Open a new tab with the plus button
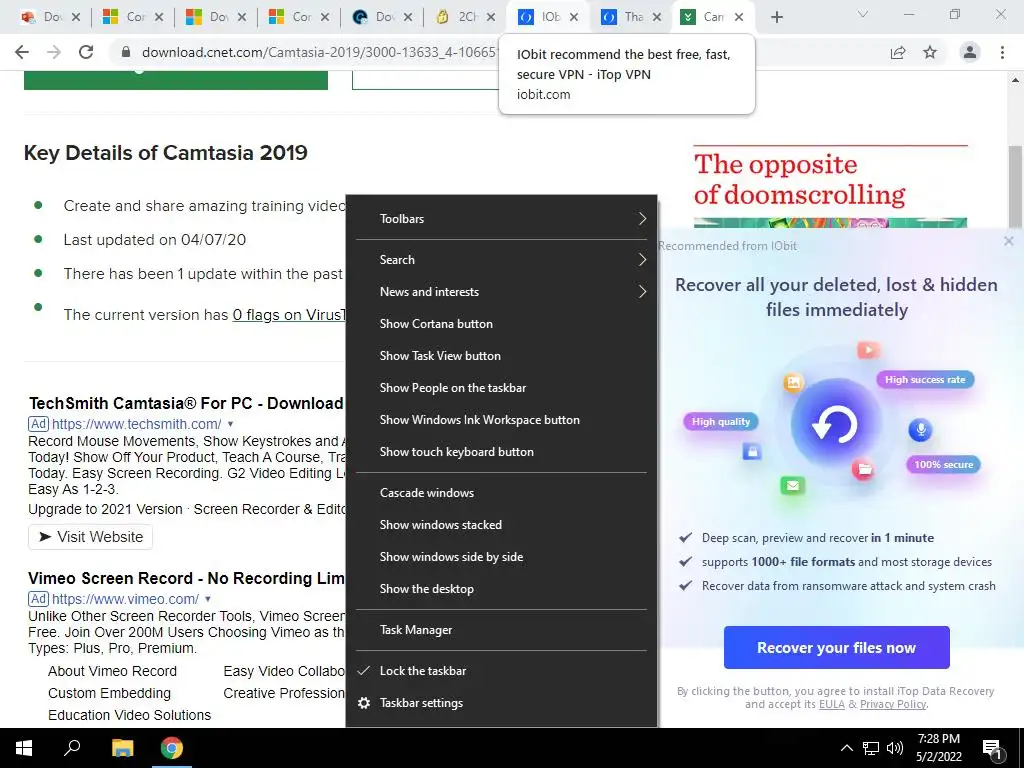The height and width of the screenshot is (768, 1024). coord(776,17)
